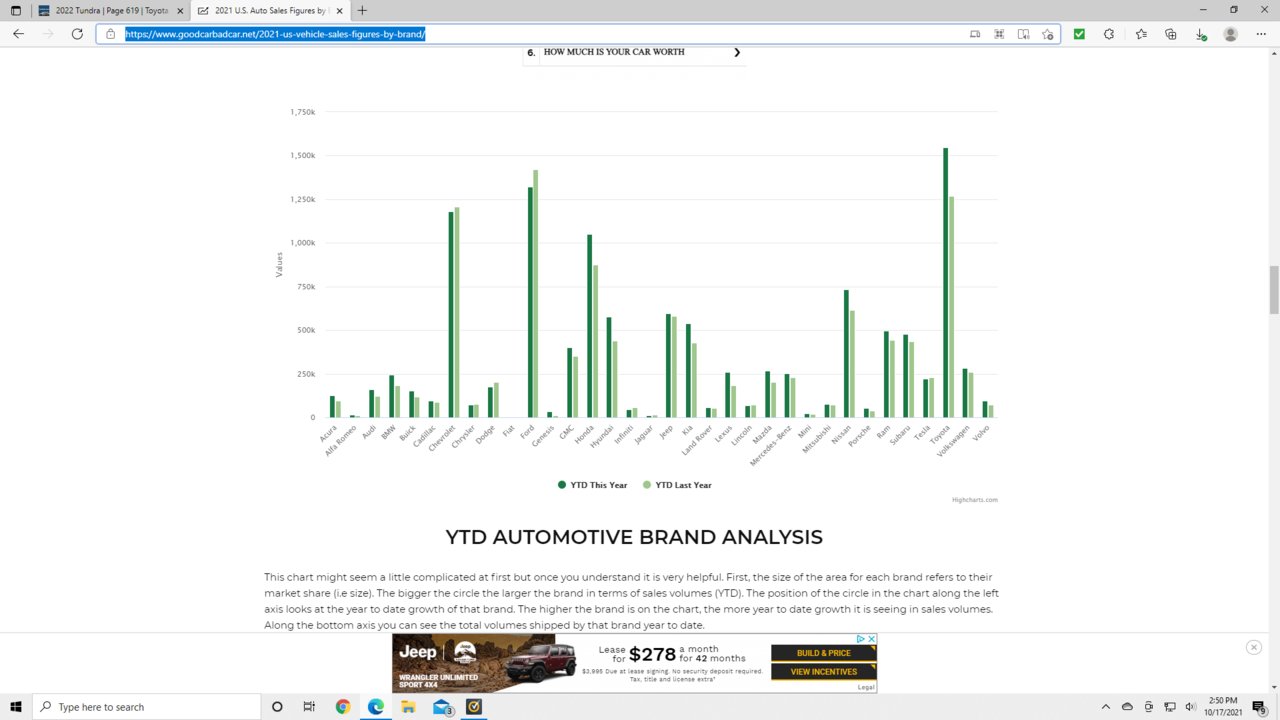
Task: Click VIEW INCENTIVES in the Jeep ad
Action: [823, 672]
